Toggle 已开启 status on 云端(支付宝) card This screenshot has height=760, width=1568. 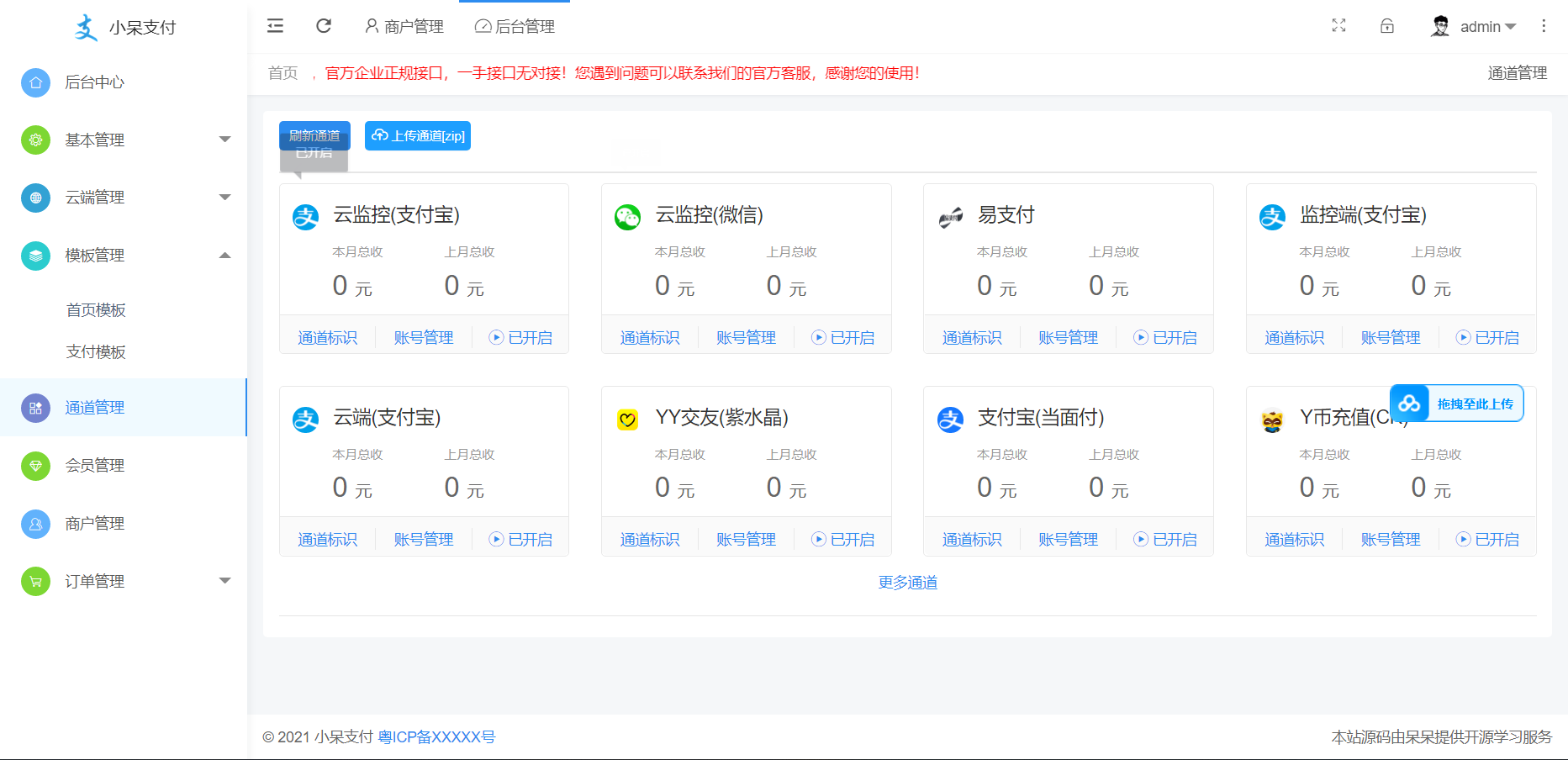tap(520, 539)
